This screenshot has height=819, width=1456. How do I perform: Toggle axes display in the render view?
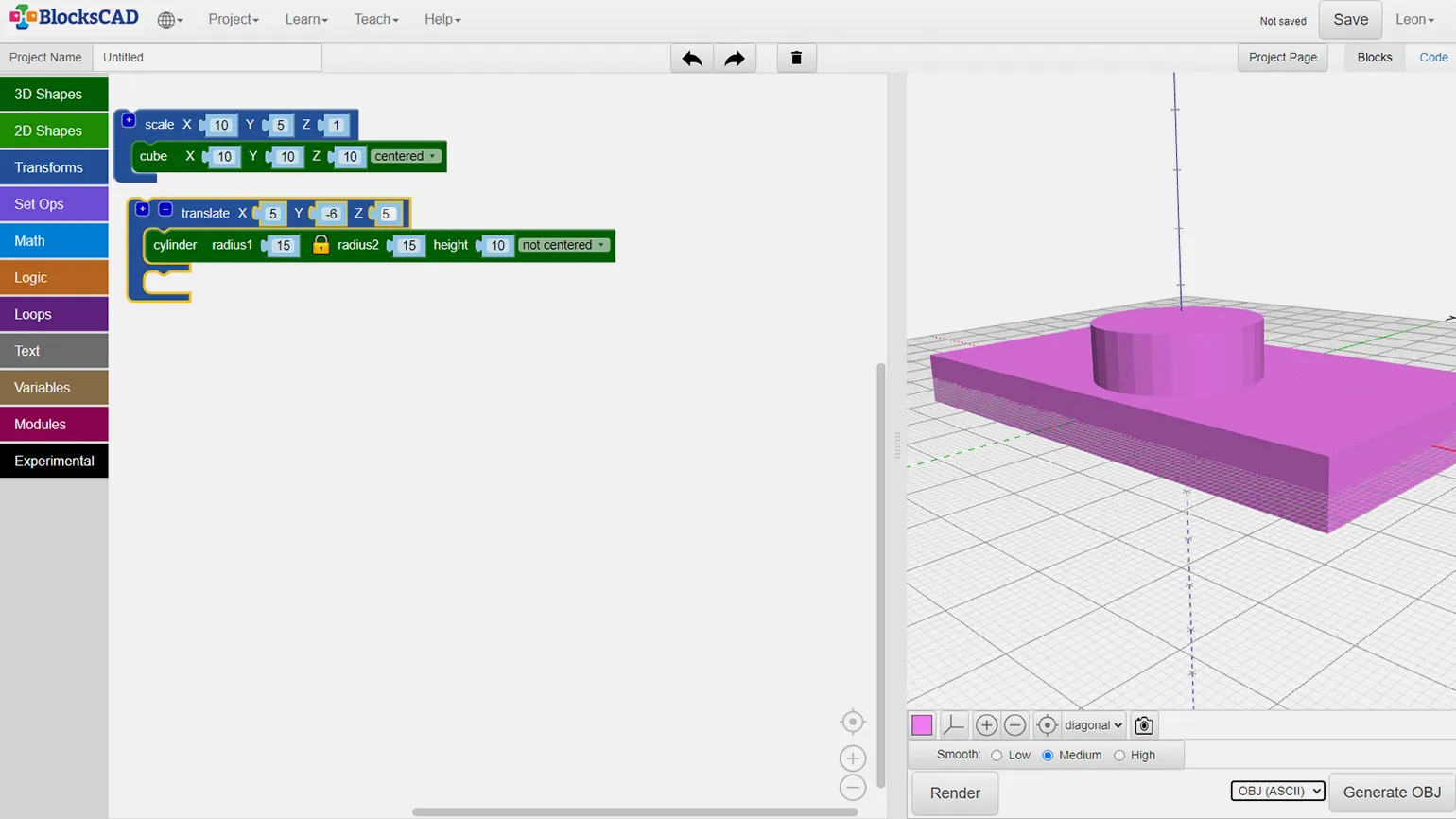click(954, 725)
